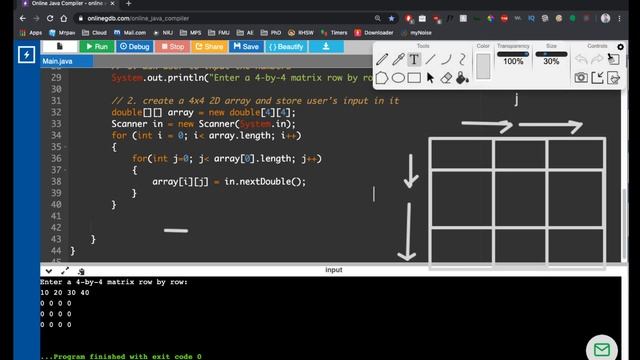This screenshot has height=360, width=640.
Task: Go back in browser
Action: 23,18
